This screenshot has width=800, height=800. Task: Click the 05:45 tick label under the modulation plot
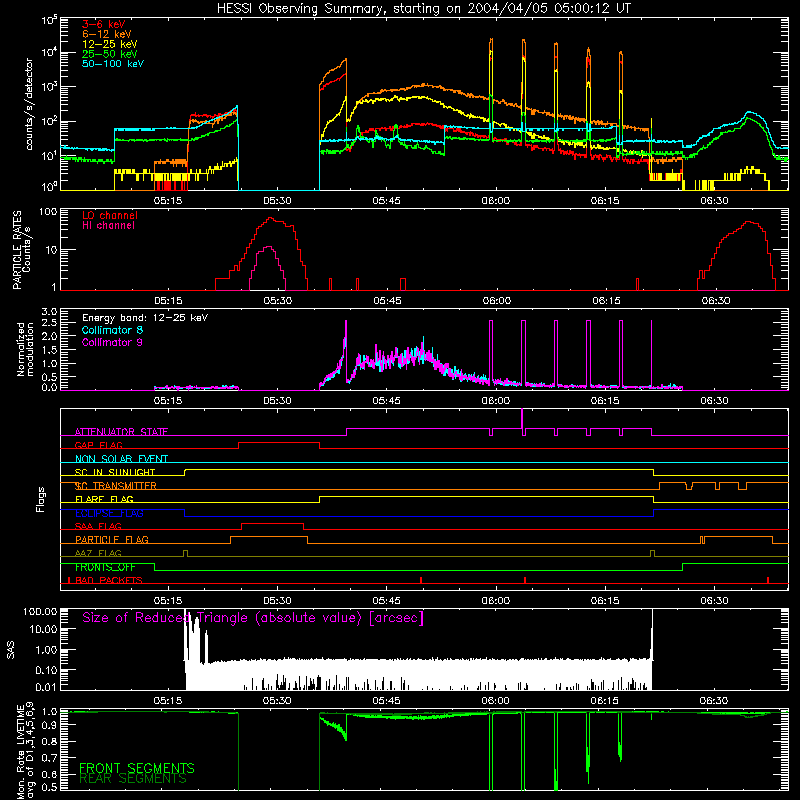(387, 401)
